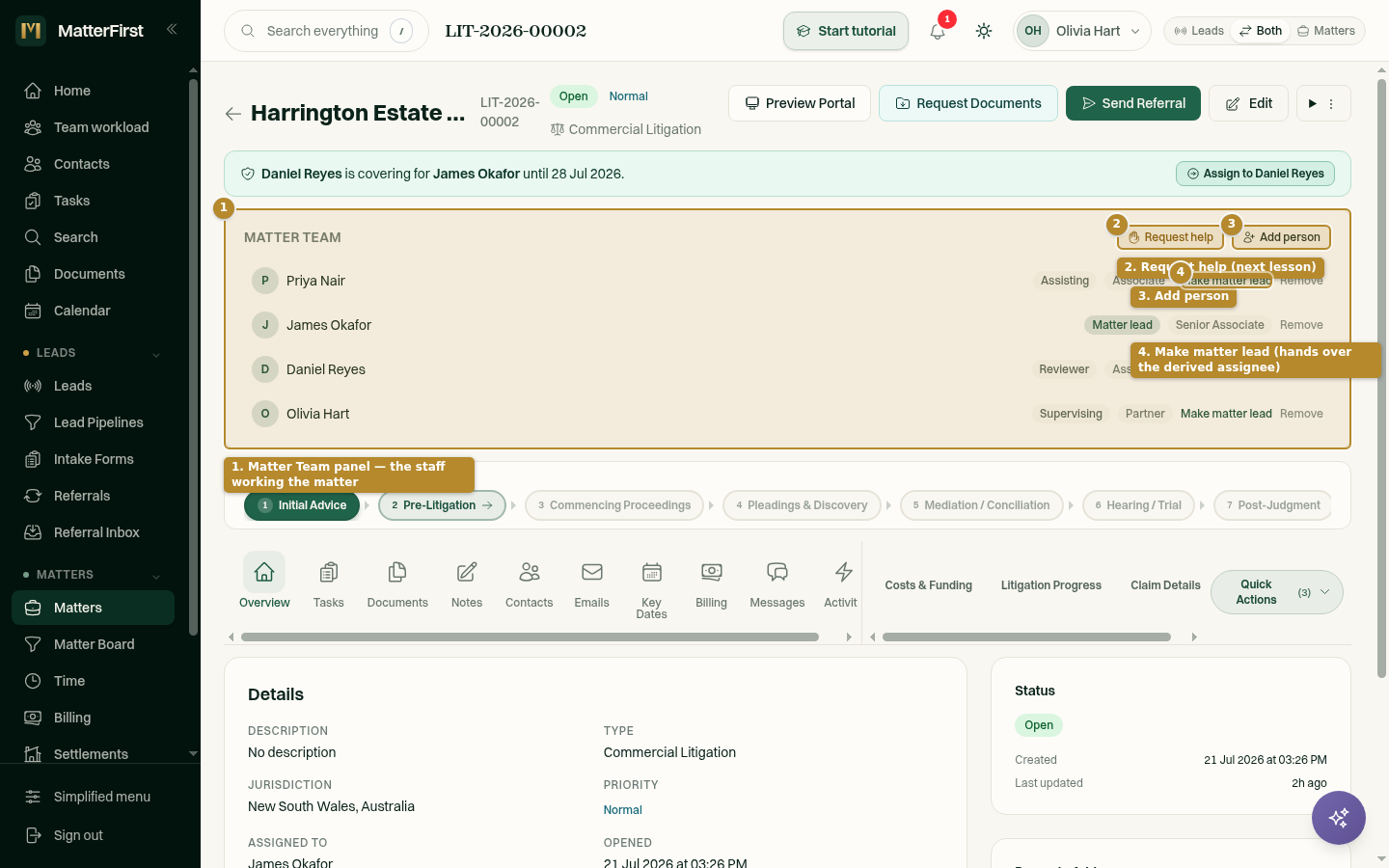Expand the Quick Actions dropdown
Viewport: 1389px width, 868px height.
click(1277, 592)
